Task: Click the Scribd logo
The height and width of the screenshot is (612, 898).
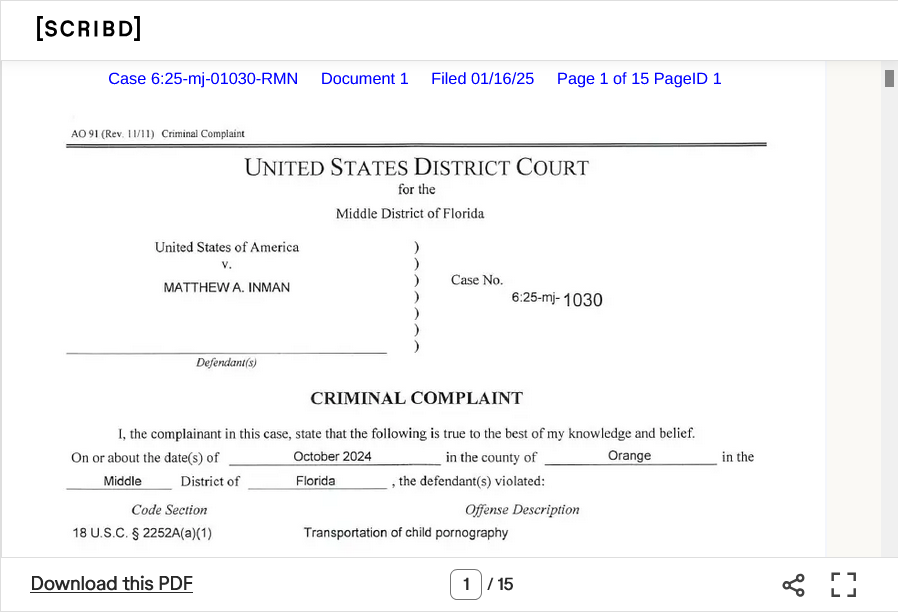Action: [x=88, y=29]
